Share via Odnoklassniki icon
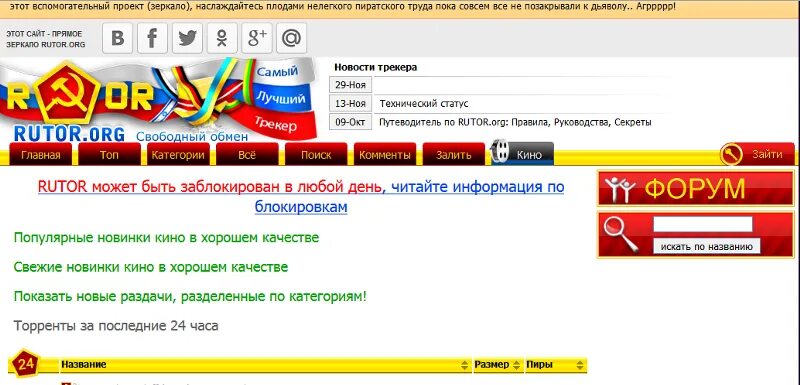 222,38
